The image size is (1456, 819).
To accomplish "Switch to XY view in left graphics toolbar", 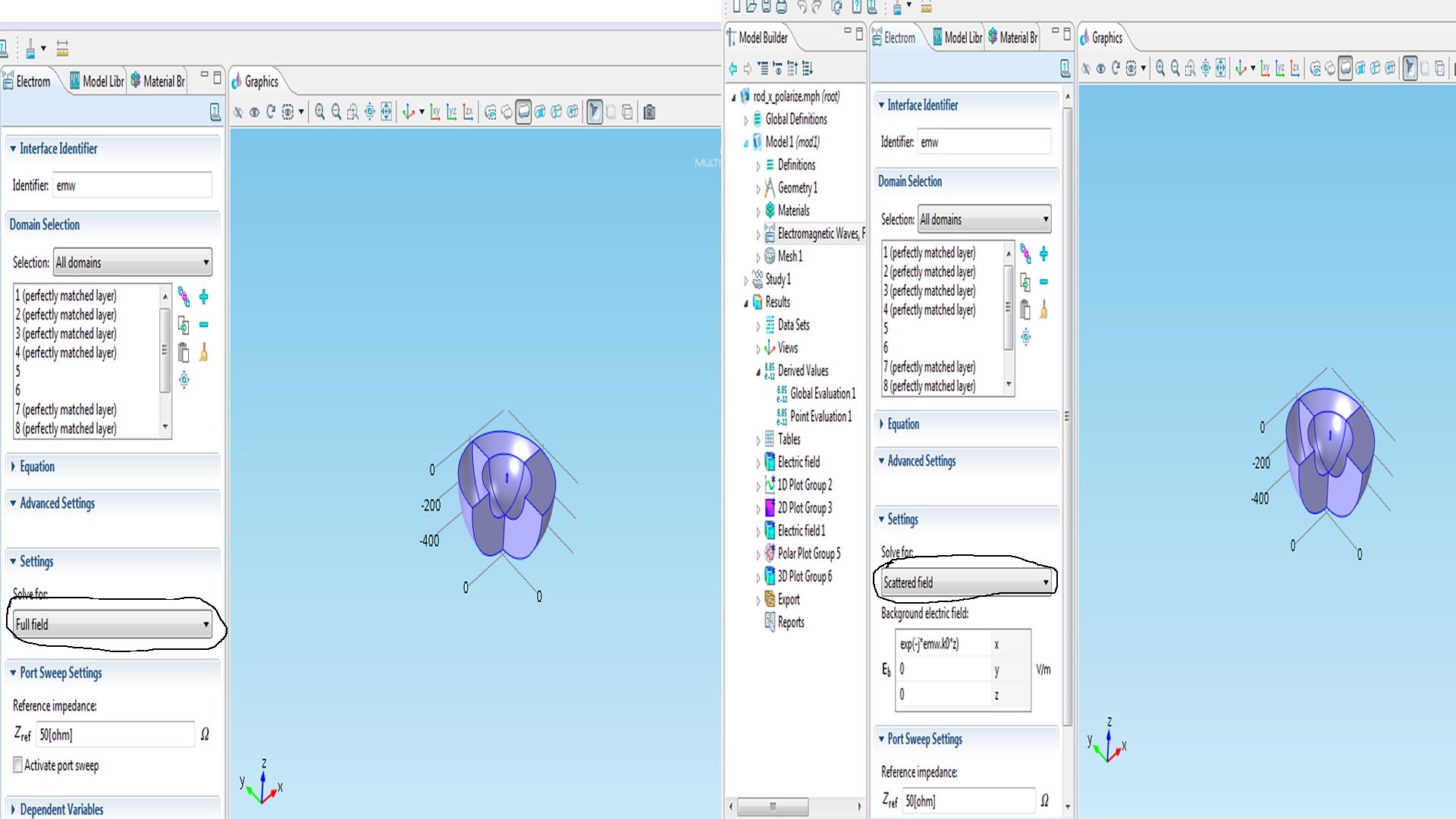I will click(x=435, y=112).
